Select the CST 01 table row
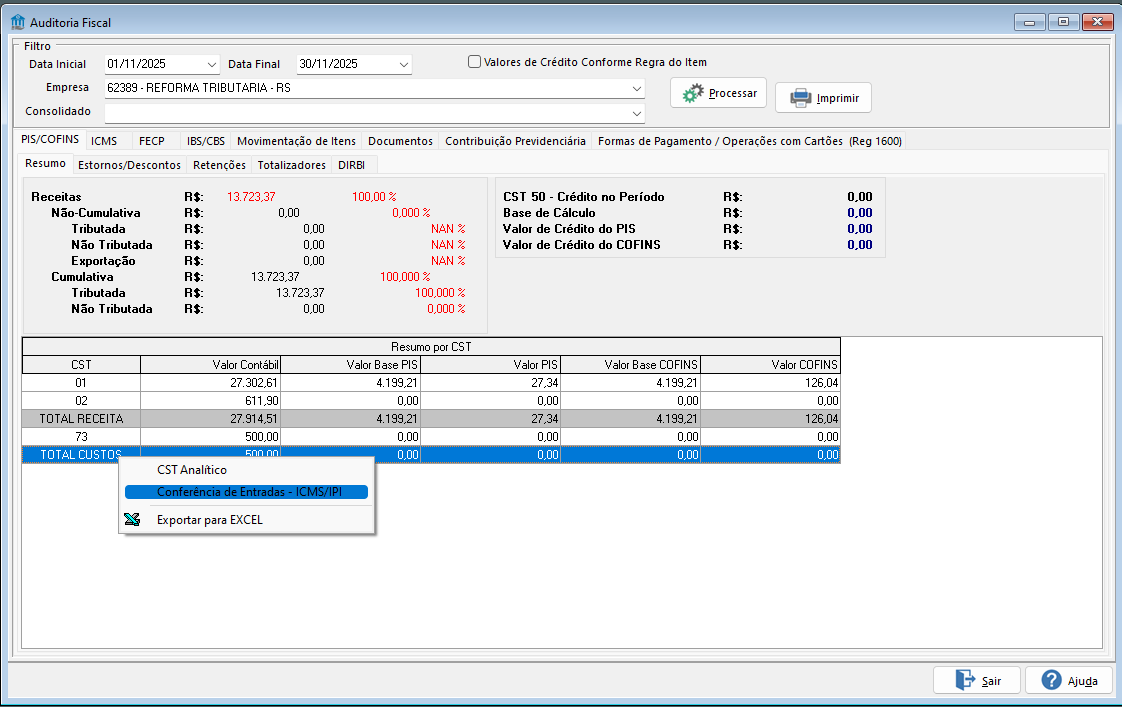The height and width of the screenshot is (707, 1122). click(x=81, y=382)
